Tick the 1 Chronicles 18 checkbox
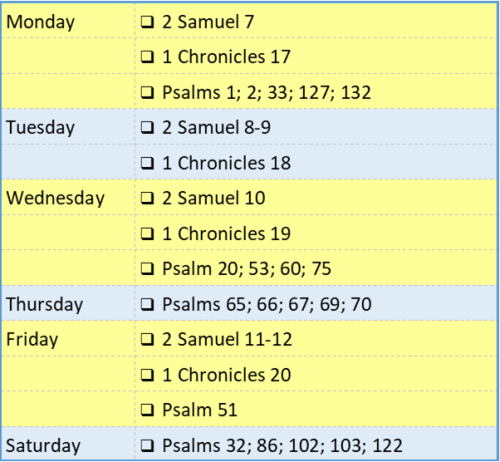This screenshot has width=500, height=462. tap(147, 163)
